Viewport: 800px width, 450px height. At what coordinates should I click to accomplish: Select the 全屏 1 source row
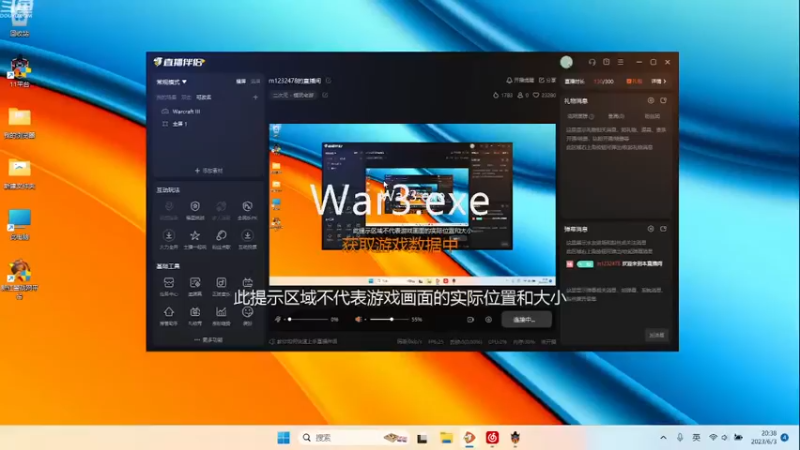pyautogui.click(x=208, y=124)
